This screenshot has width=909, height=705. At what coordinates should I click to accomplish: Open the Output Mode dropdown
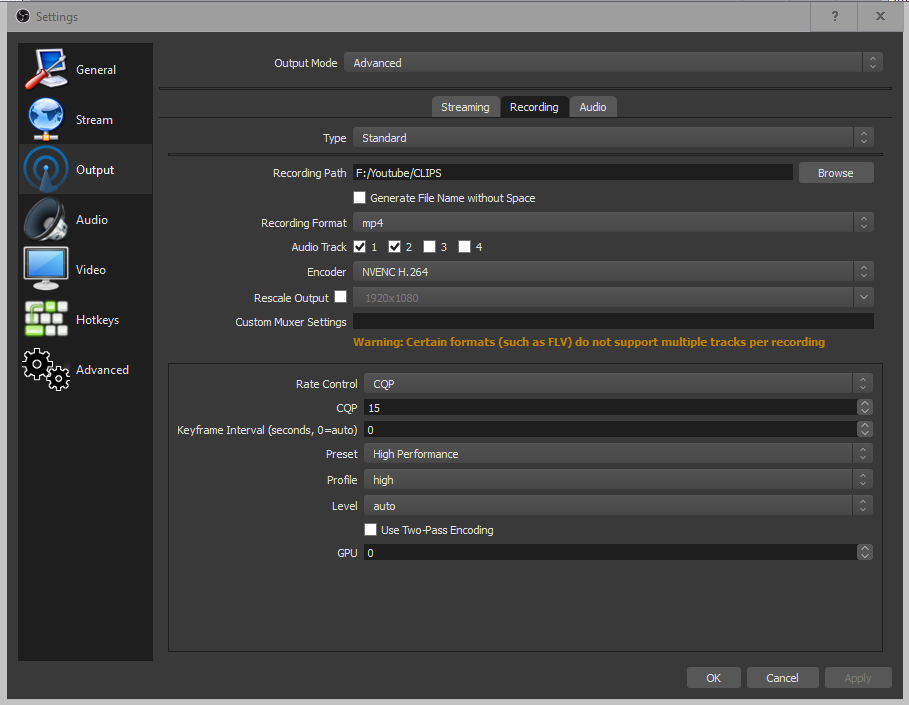[613, 63]
